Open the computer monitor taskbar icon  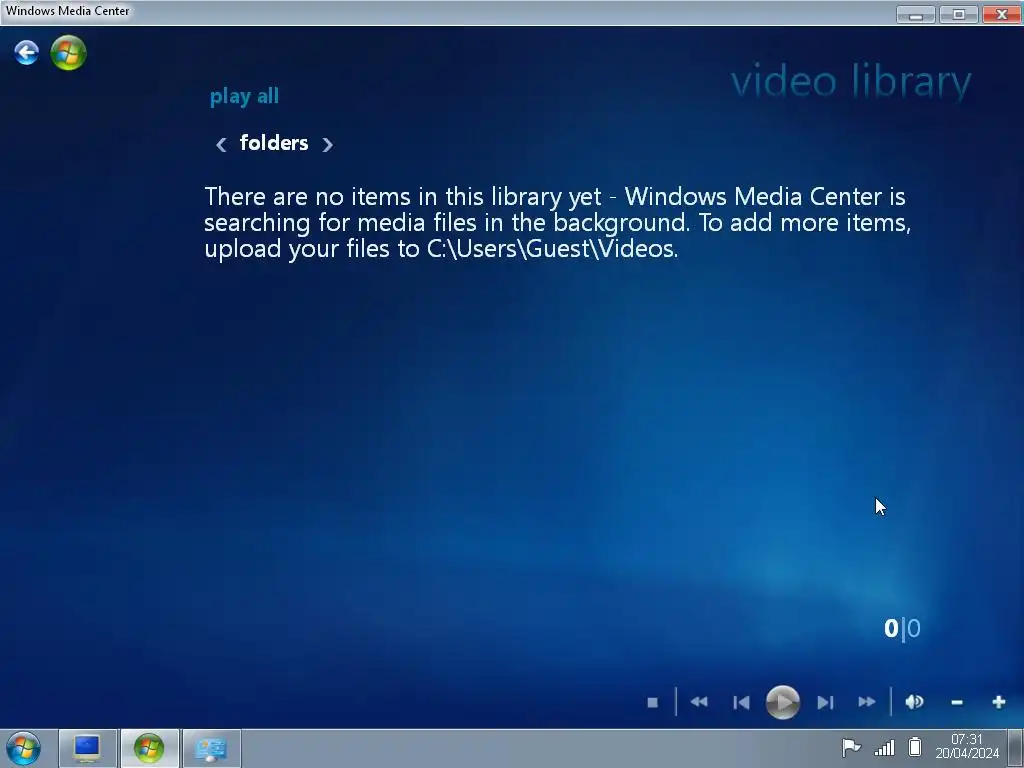click(x=88, y=748)
